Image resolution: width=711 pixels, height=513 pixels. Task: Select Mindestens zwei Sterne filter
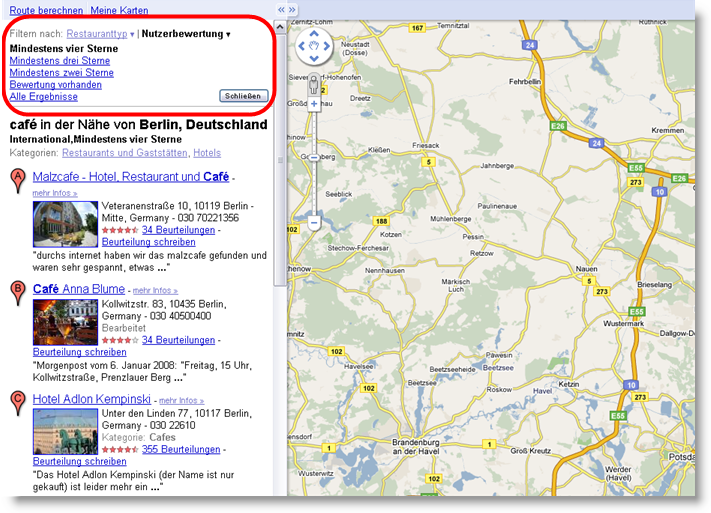pyautogui.click(x=62, y=73)
